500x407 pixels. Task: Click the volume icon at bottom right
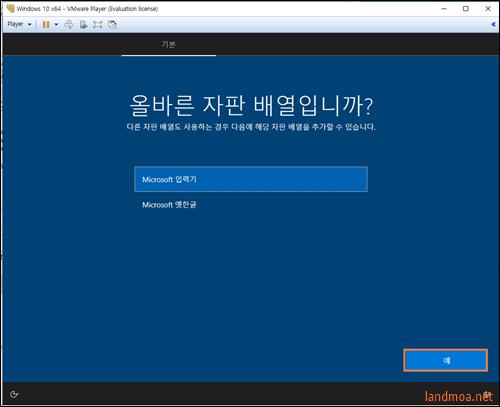[488, 394]
